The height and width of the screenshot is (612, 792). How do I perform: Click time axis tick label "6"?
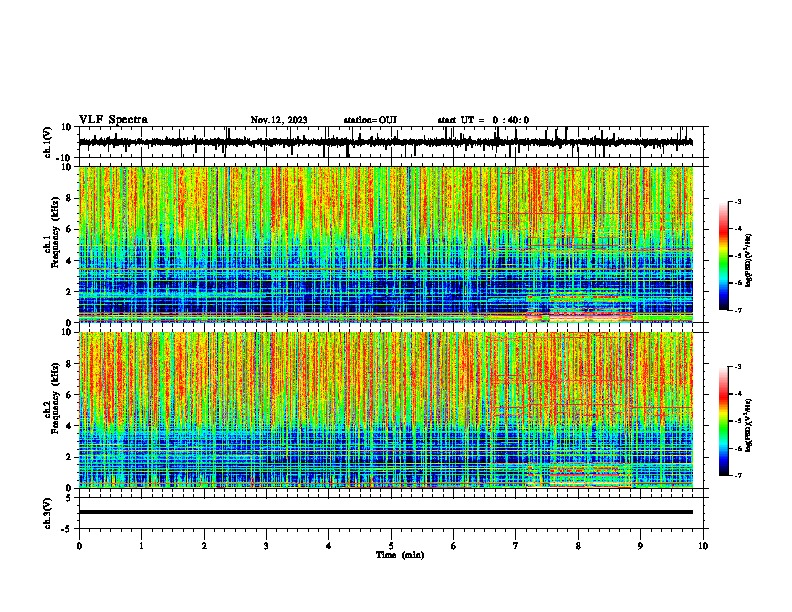click(x=454, y=546)
